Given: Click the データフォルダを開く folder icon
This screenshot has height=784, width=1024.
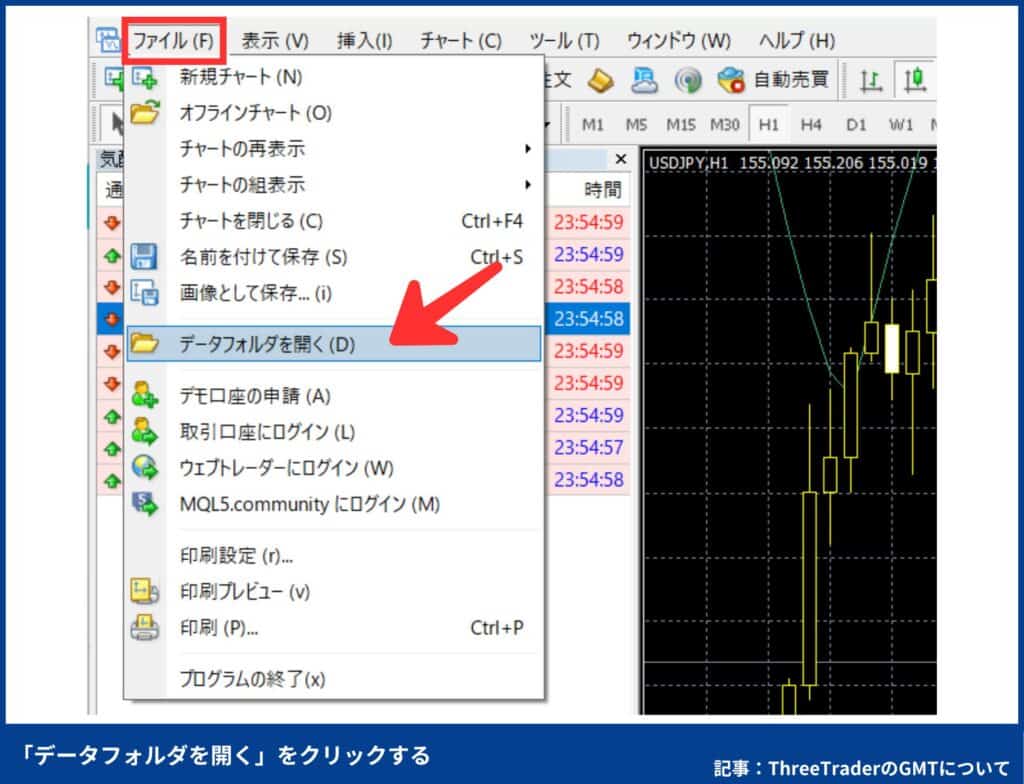Looking at the screenshot, I should (x=146, y=341).
